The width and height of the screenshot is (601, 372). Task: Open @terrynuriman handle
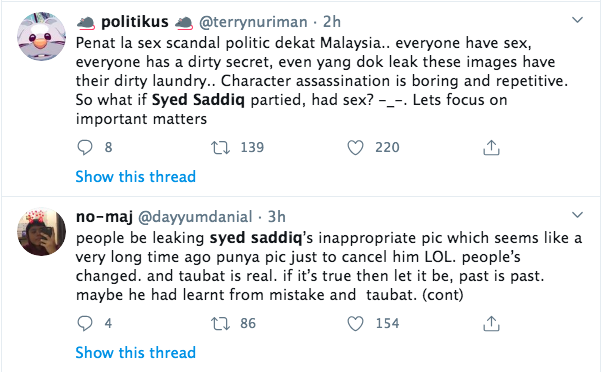click(253, 22)
